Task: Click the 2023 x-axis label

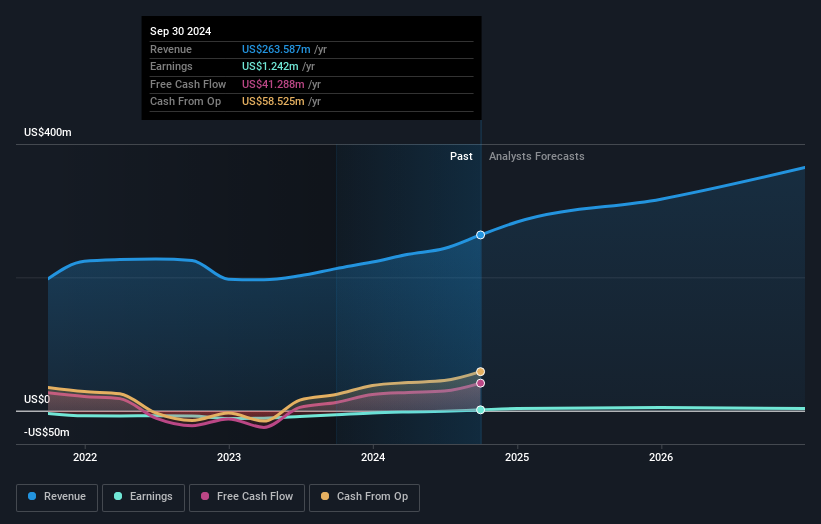Action: coord(229,457)
